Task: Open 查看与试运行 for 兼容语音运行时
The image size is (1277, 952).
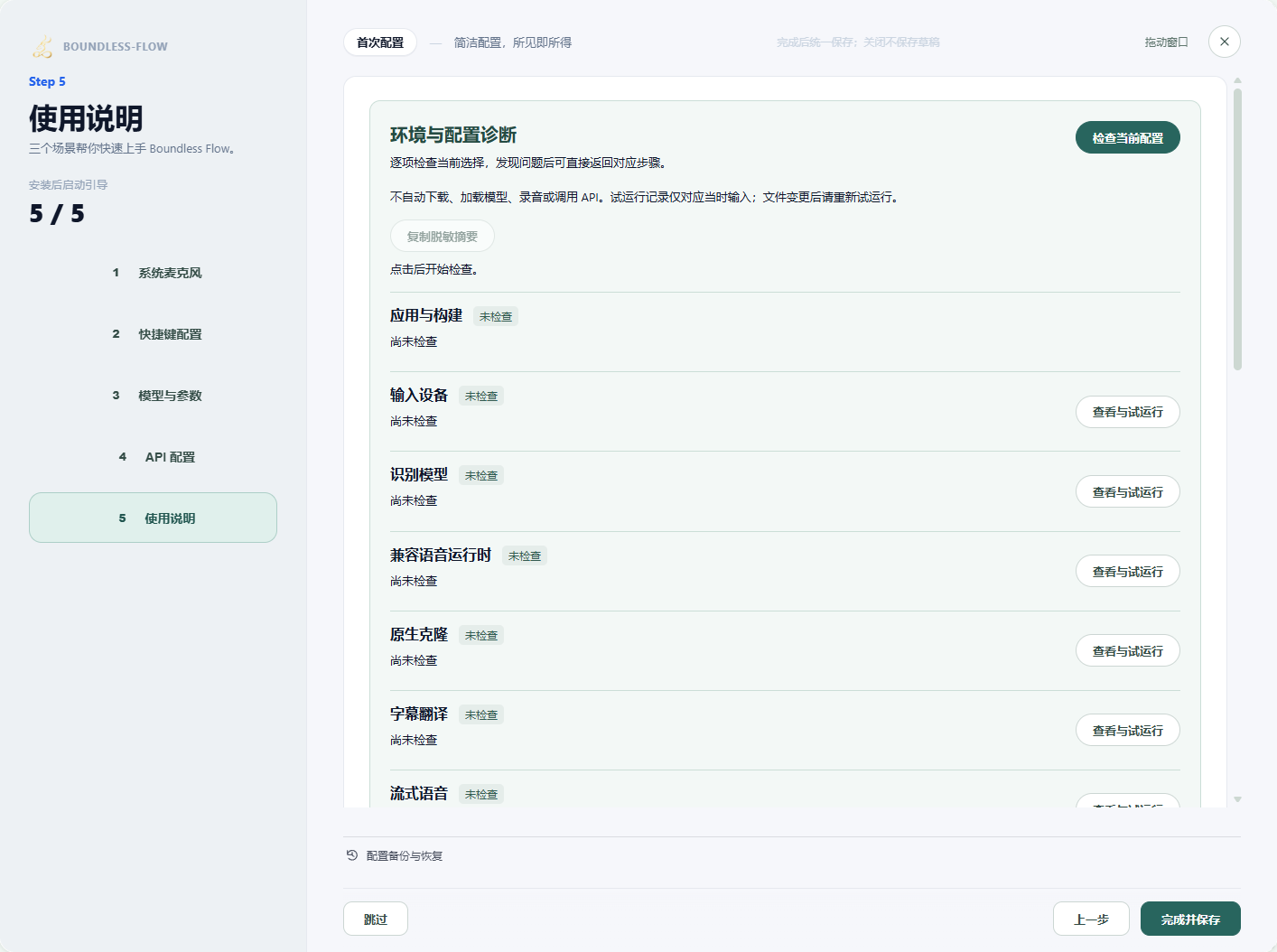Action: (x=1127, y=572)
